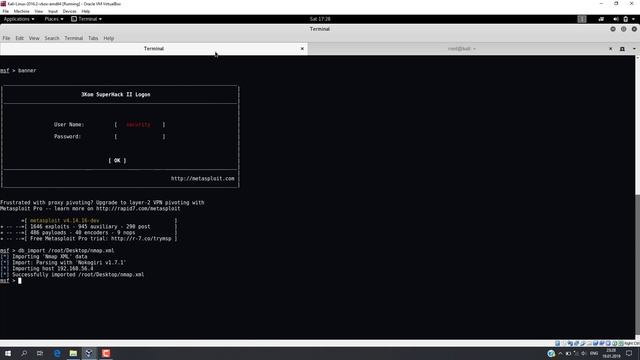The image size is (640, 360).
Task: Click the '3Kom SuperHack II Logon' banner title
Action: click(x=116, y=95)
